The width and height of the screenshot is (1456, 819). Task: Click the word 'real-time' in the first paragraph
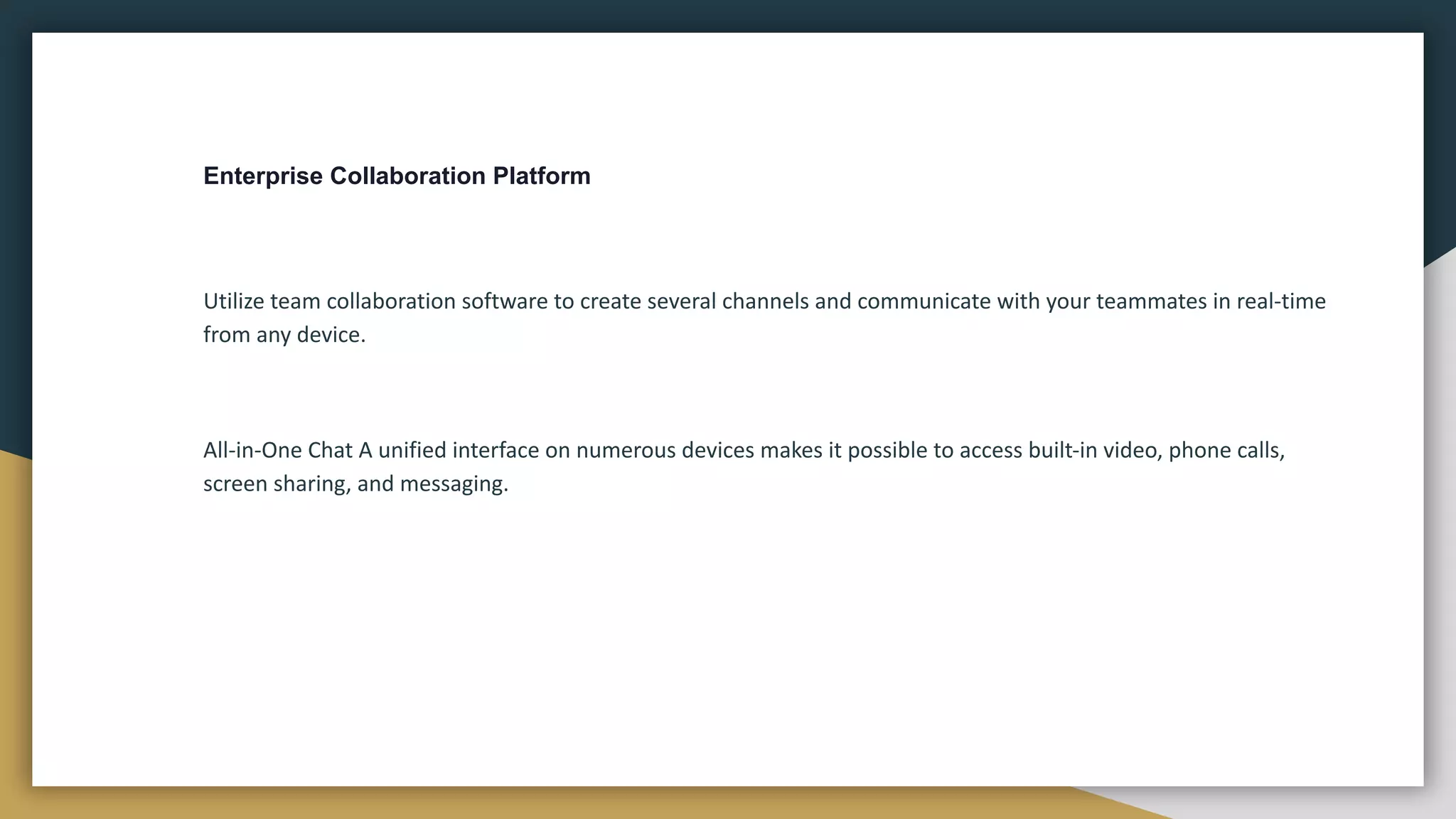tap(1280, 301)
